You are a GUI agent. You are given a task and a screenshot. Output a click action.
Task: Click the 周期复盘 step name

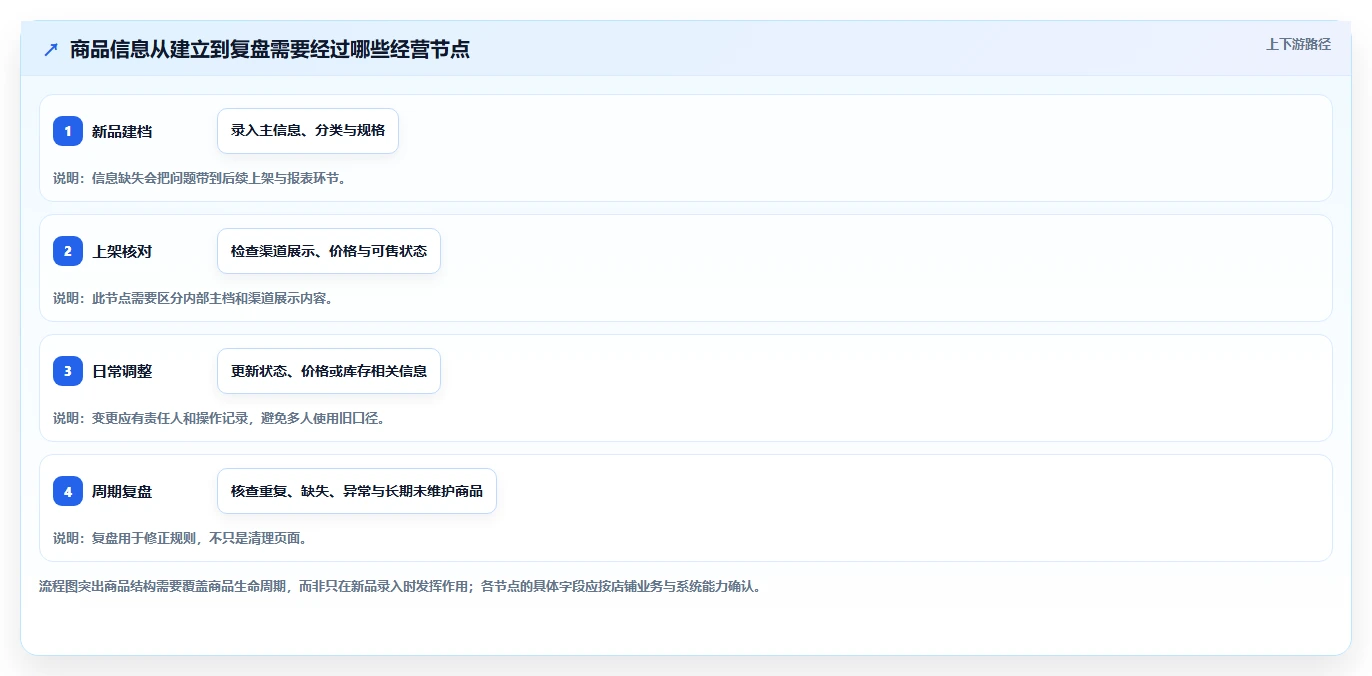tap(122, 491)
